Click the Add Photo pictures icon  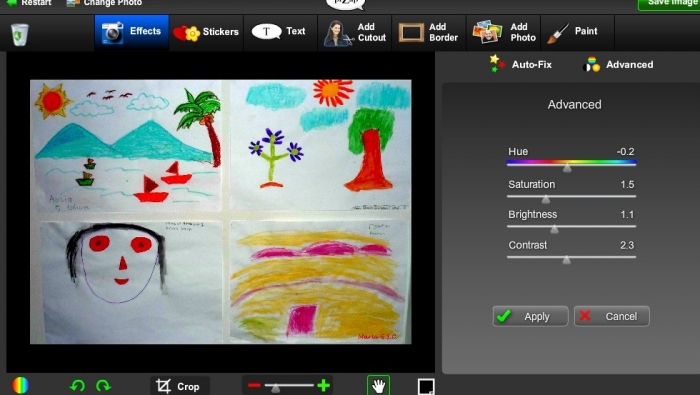[x=487, y=32]
